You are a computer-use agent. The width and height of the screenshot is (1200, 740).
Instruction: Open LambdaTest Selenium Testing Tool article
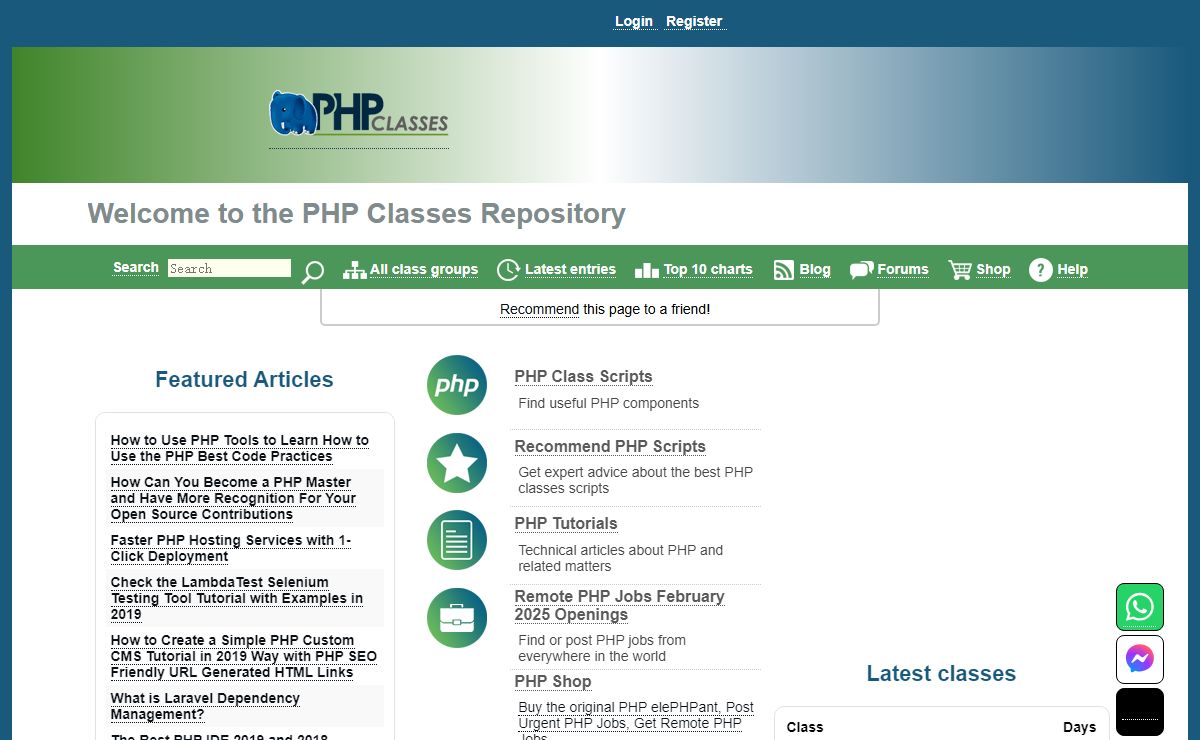[237, 598]
